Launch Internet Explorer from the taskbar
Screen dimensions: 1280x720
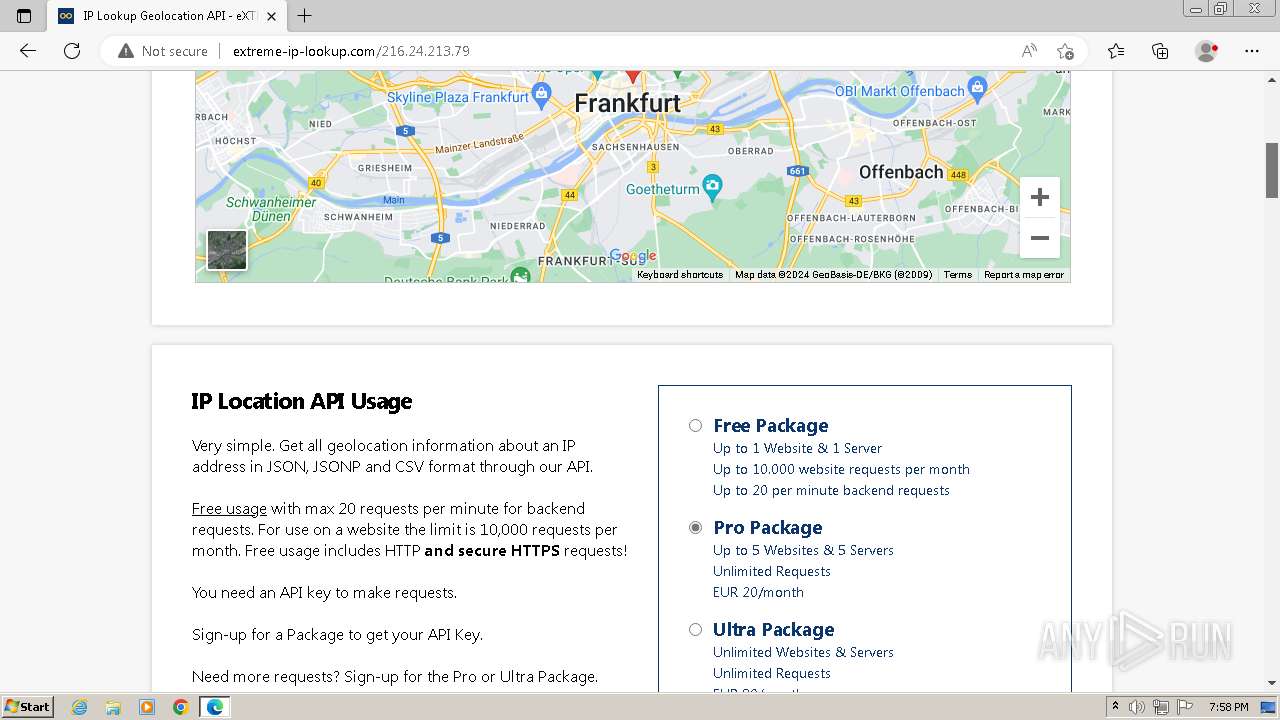point(80,707)
